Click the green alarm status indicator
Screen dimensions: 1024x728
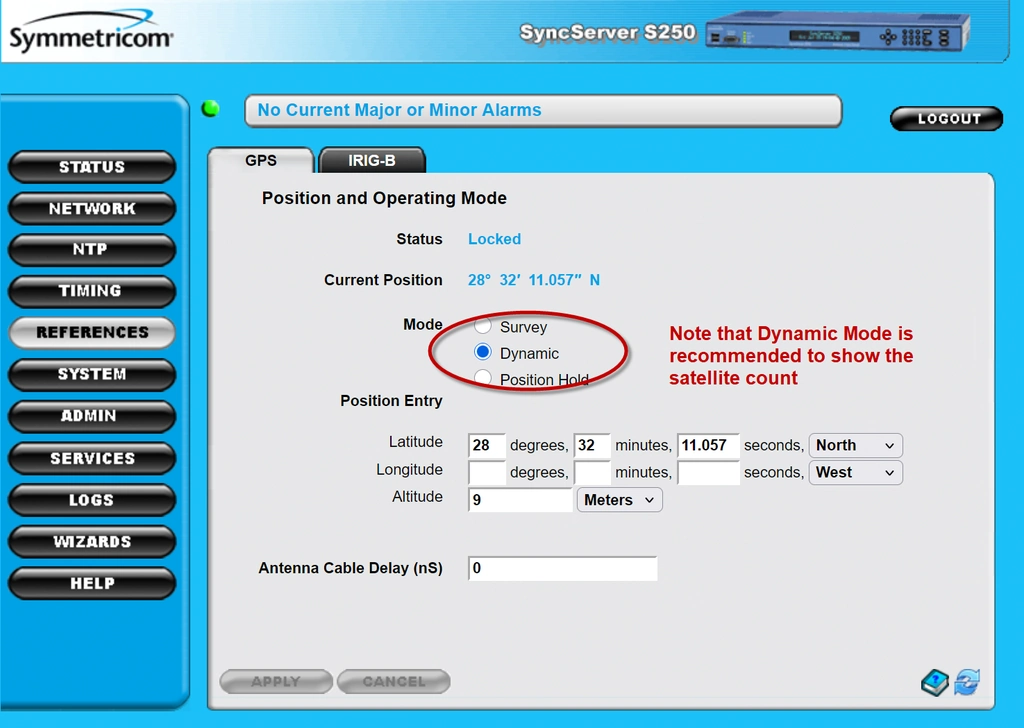[210, 108]
